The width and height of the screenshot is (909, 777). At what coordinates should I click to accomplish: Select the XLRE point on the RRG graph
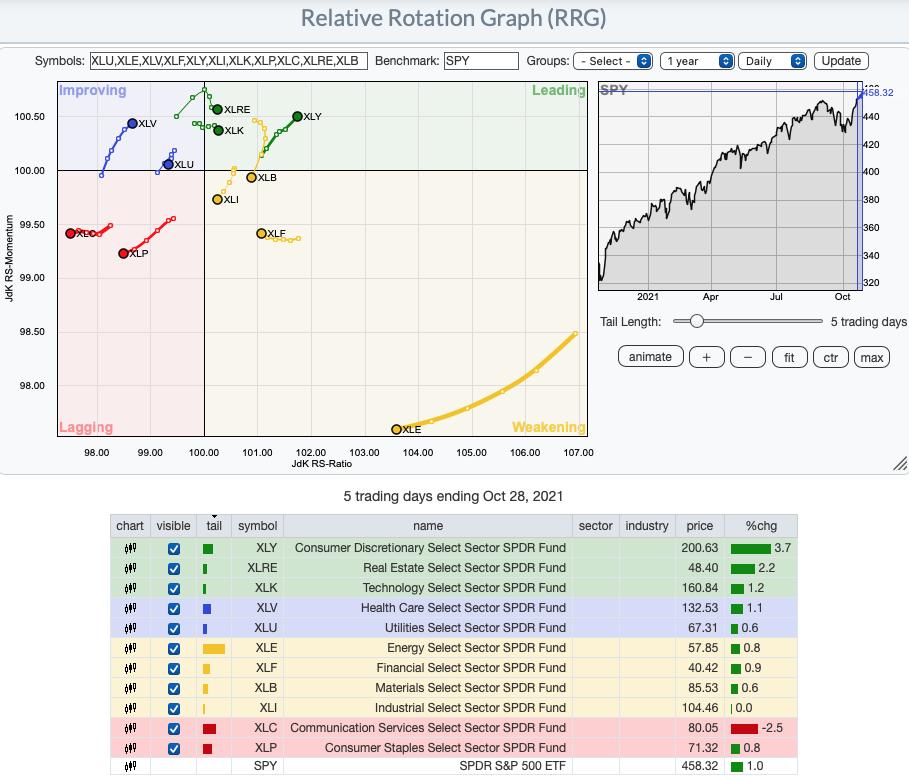pos(217,110)
